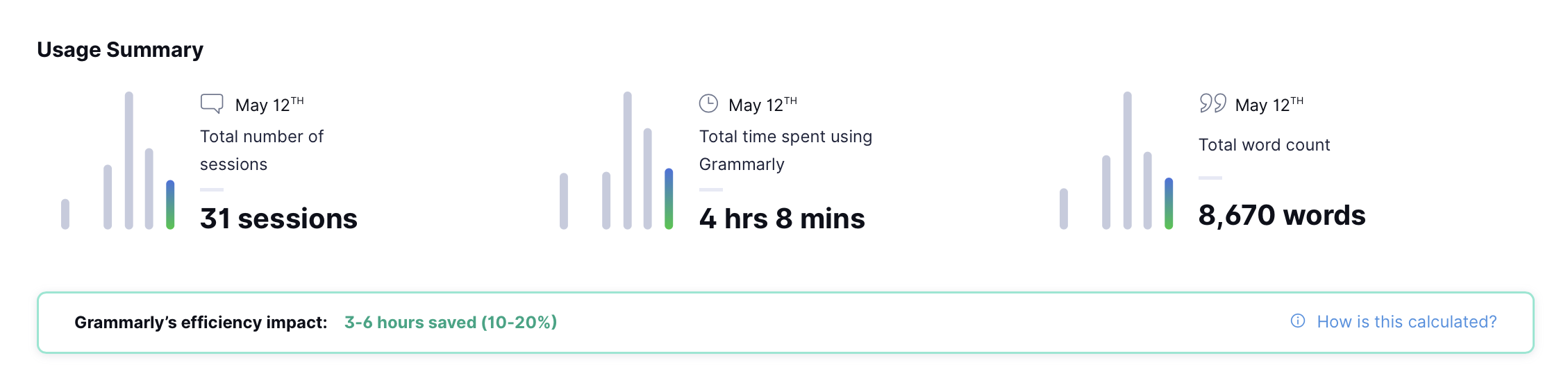Click the "Usage Summary" heading
The height and width of the screenshot is (383, 1568).
coord(120,50)
